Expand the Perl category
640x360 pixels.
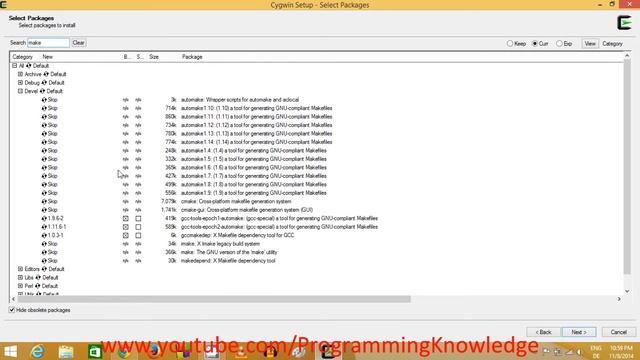20,286
